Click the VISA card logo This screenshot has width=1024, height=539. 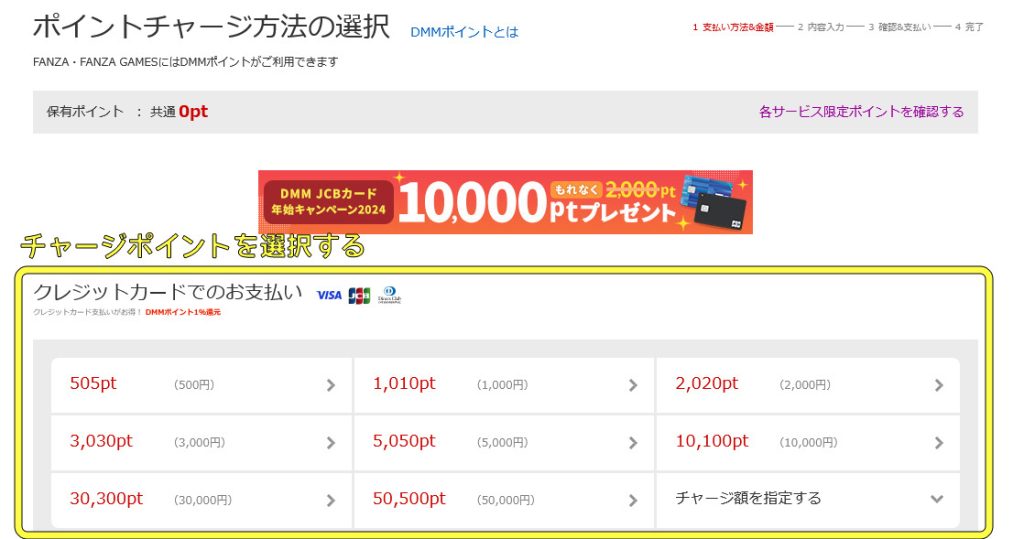coord(329,295)
